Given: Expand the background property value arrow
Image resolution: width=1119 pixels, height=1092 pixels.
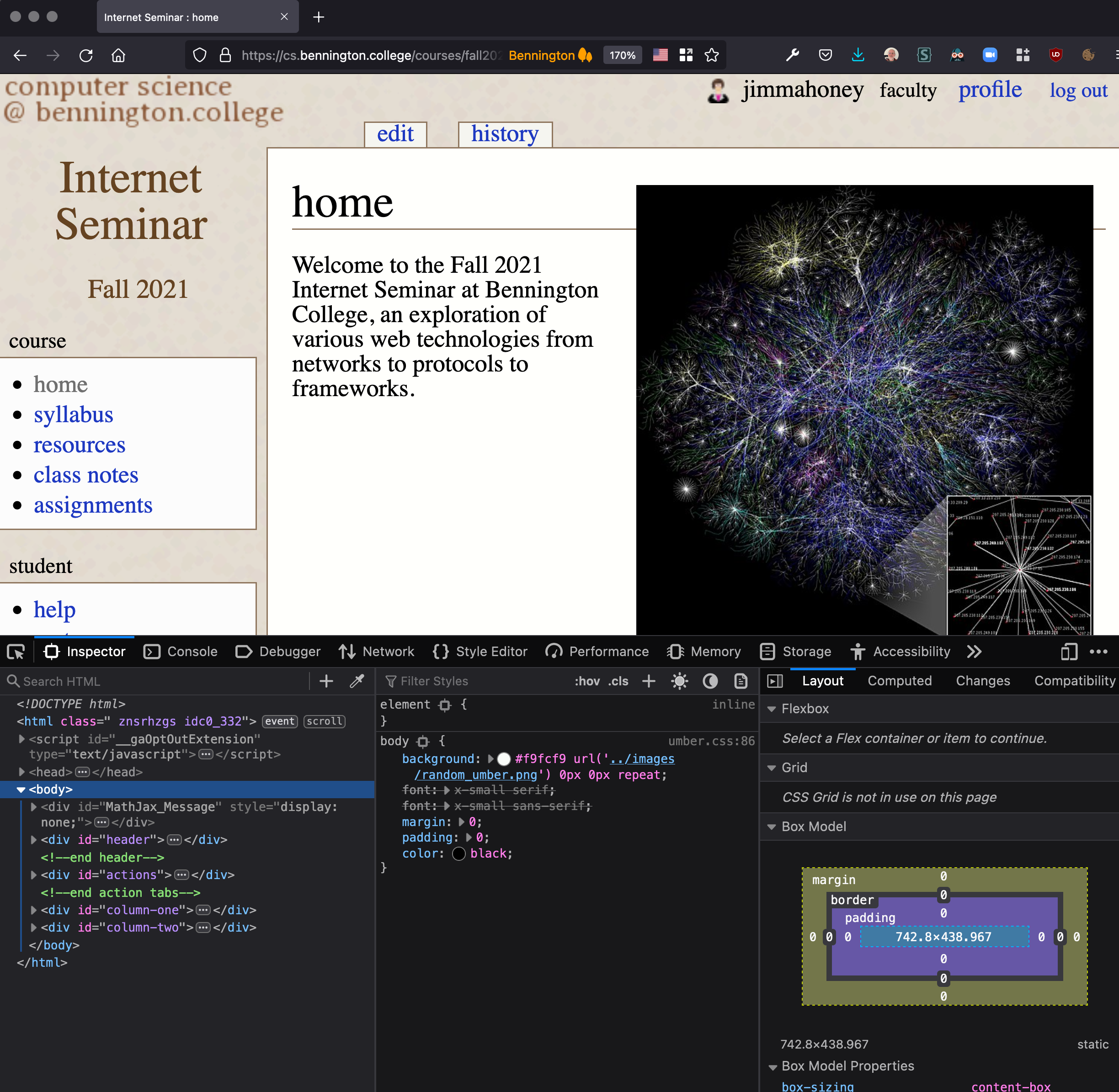Looking at the screenshot, I should (x=490, y=758).
